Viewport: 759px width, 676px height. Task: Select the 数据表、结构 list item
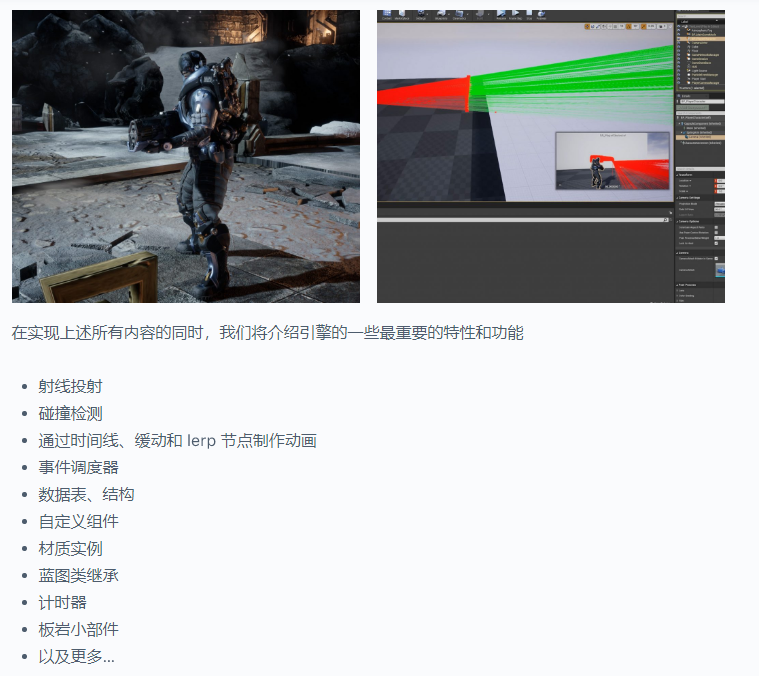click(86, 495)
